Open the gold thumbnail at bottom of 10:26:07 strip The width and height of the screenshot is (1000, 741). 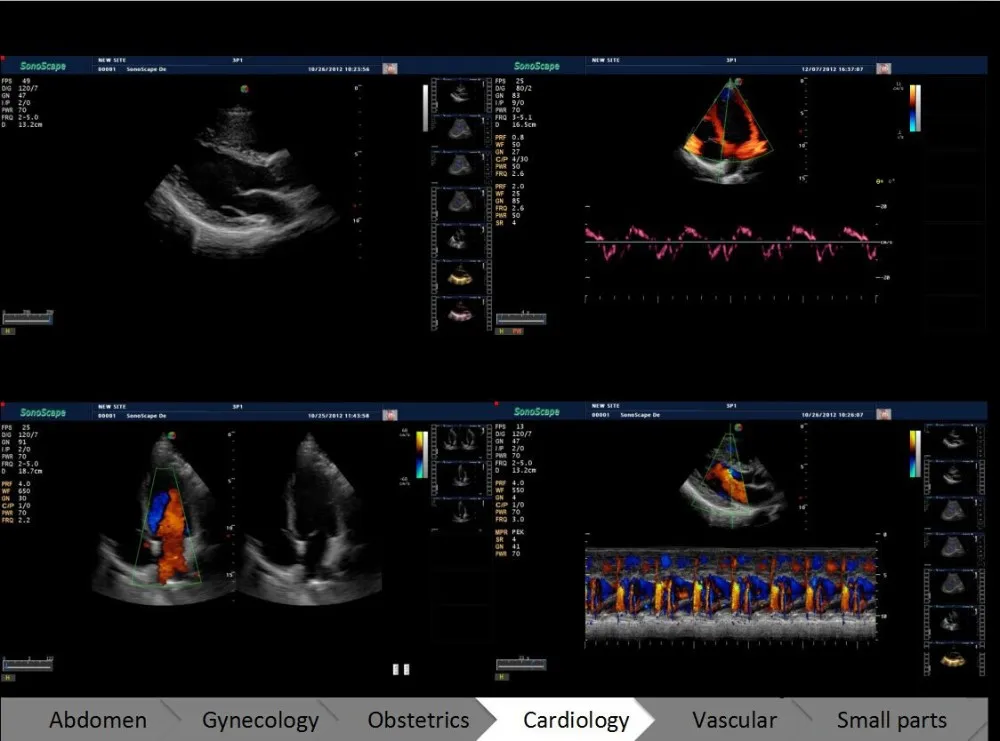pyautogui.click(x=953, y=659)
